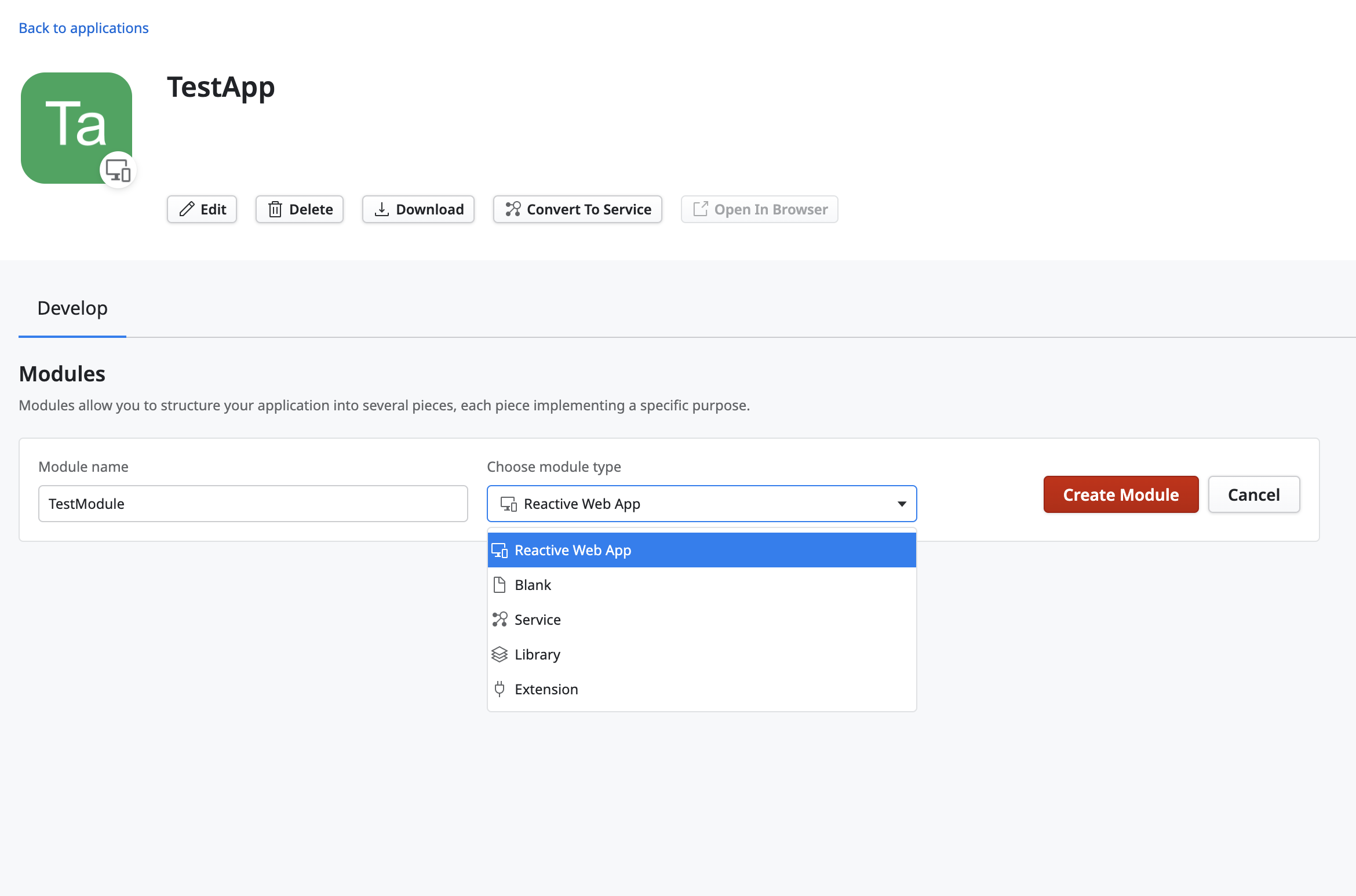This screenshot has width=1356, height=896.
Task: Click the Create Module button
Action: click(1121, 494)
